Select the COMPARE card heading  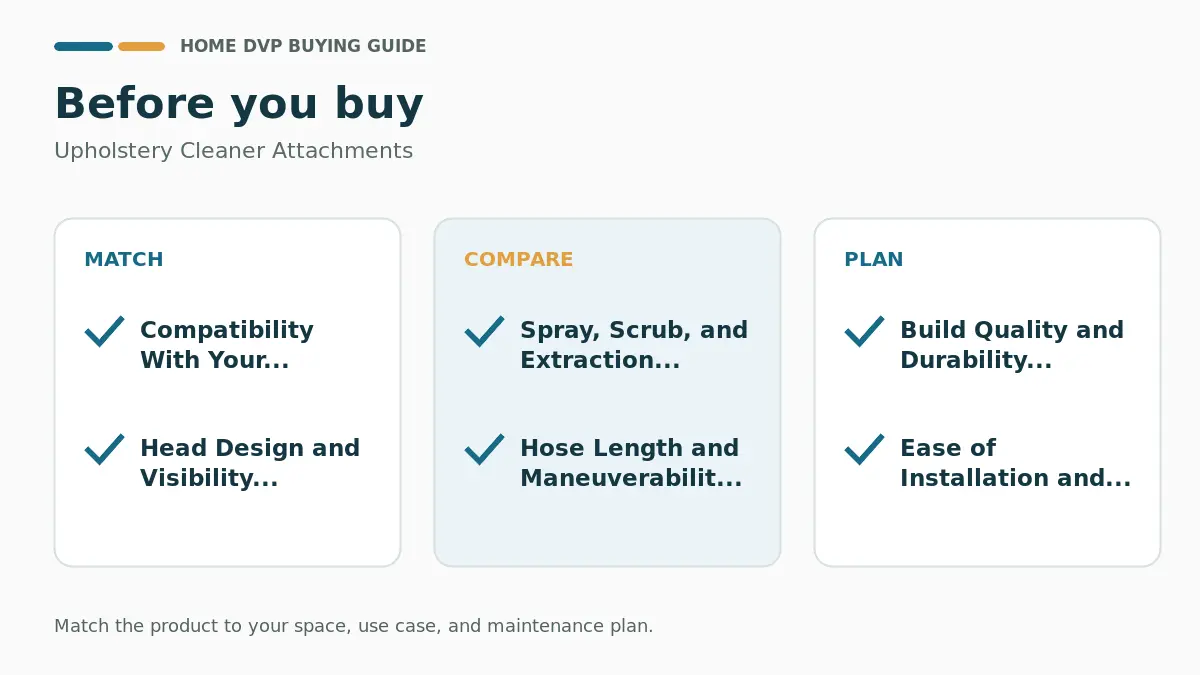pyautogui.click(x=519, y=259)
